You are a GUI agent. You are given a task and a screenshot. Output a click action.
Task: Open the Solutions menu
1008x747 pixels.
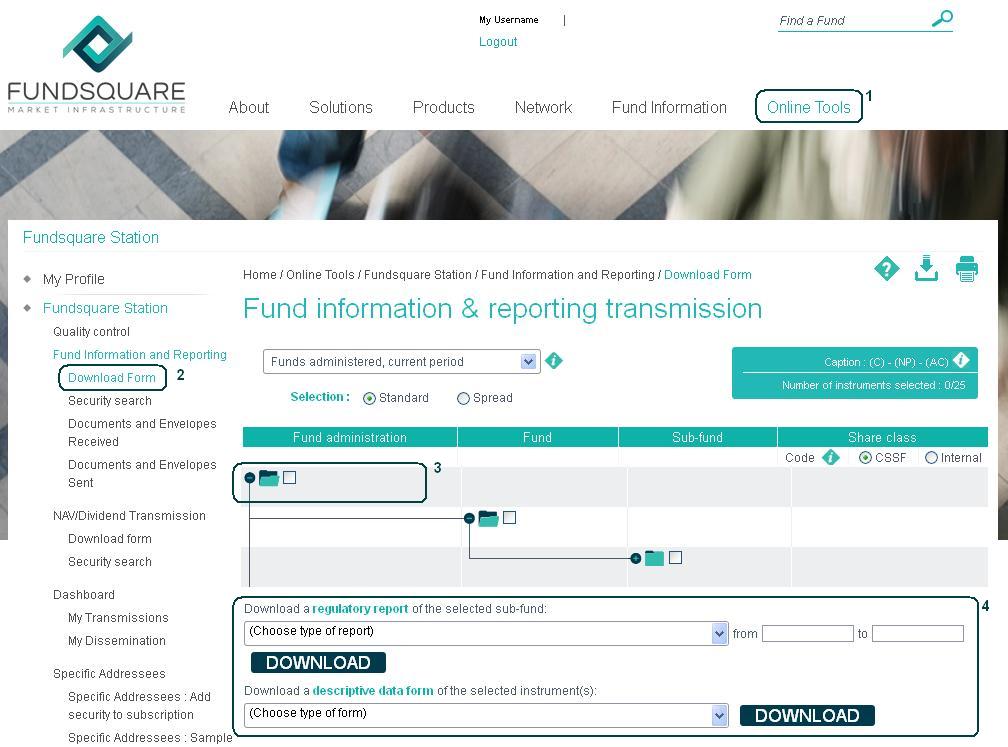click(341, 107)
